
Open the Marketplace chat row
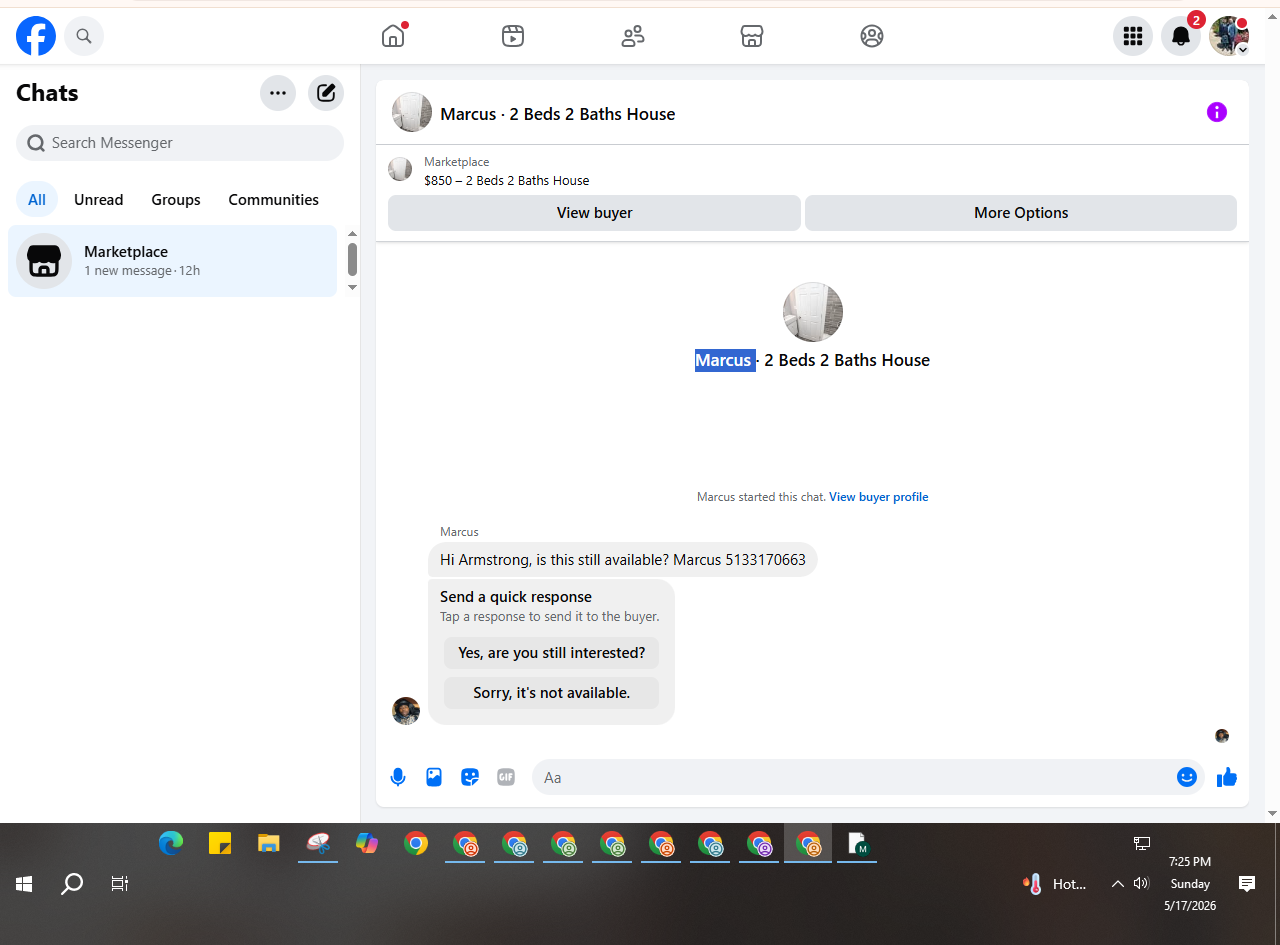173,261
